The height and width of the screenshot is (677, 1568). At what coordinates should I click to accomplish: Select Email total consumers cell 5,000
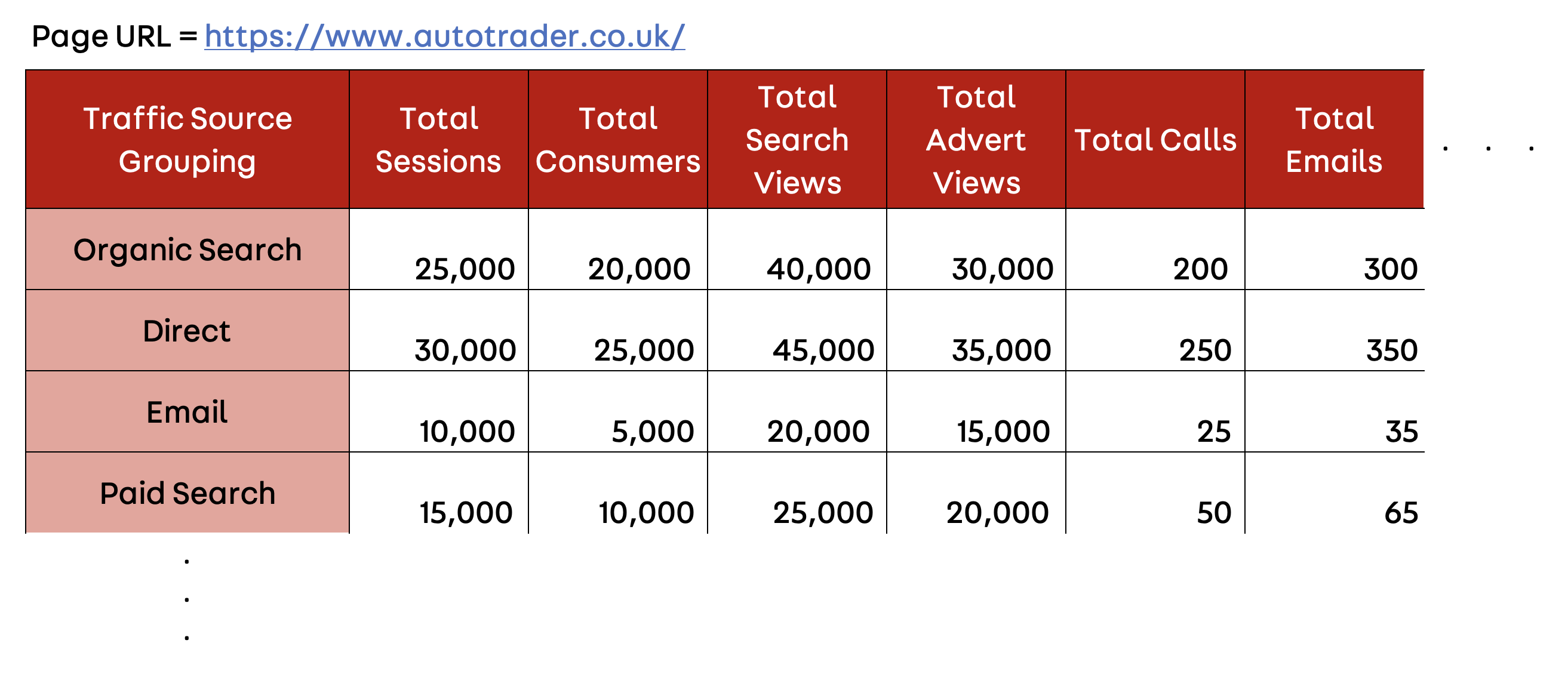(653, 431)
